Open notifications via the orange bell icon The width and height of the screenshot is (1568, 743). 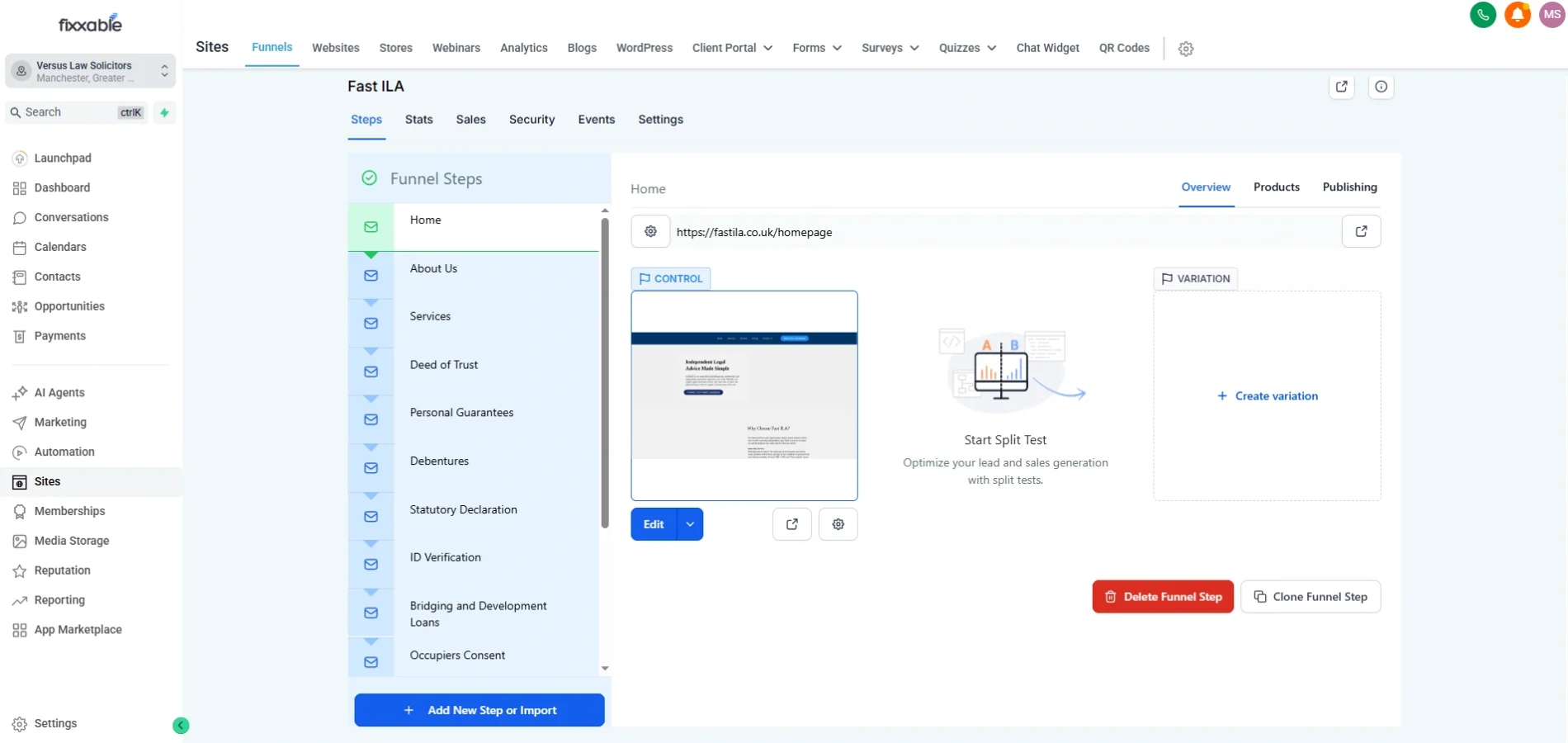[1518, 15]
